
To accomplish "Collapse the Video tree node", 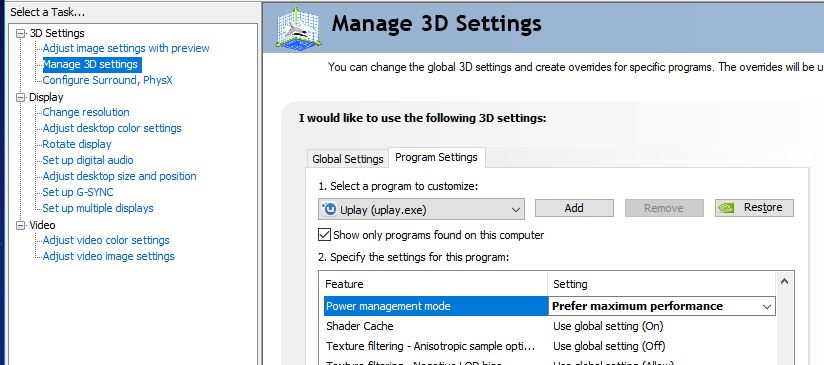I will coord(21,225).
